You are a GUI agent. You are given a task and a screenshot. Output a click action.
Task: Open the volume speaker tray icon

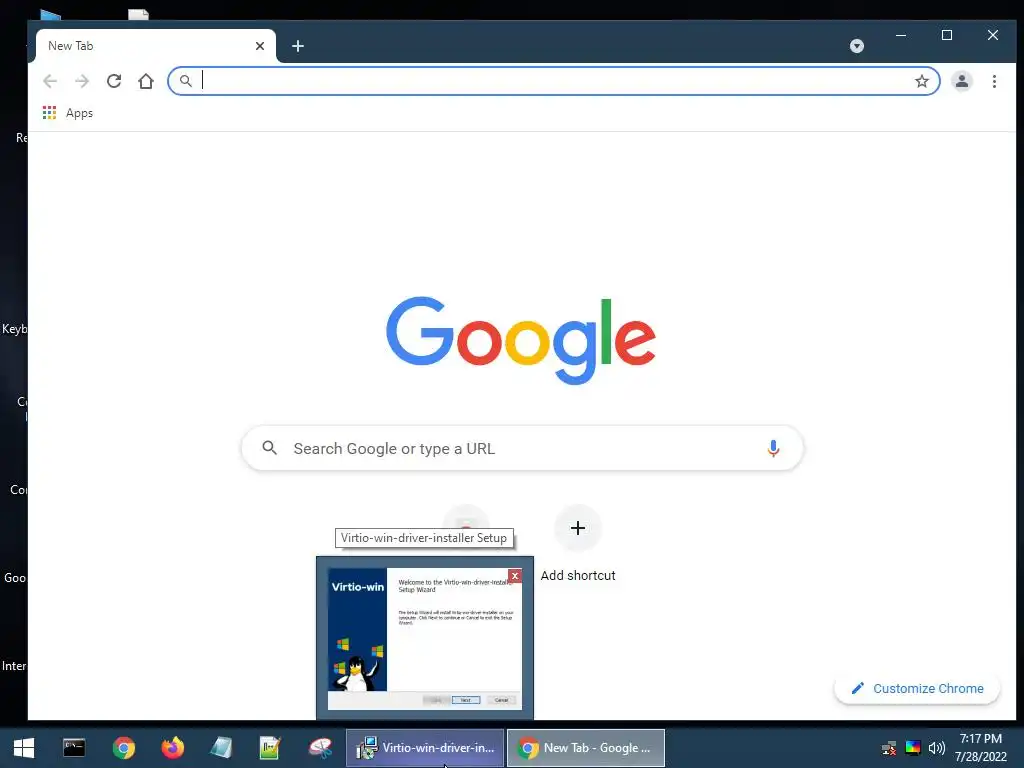[937, 748]
